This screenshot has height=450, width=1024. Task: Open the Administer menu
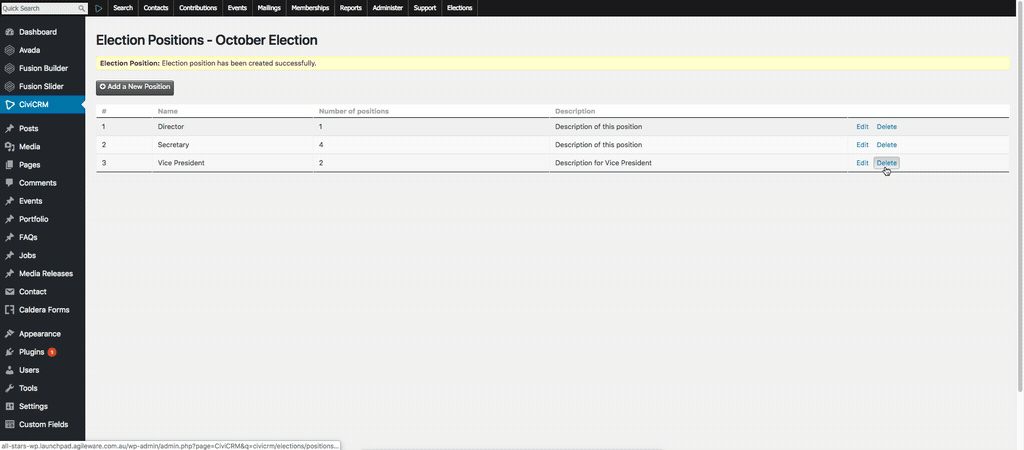point(387,8)
